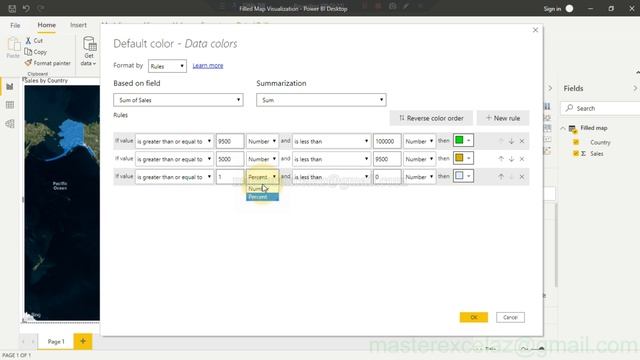The image size is (640, 360).
Task: Move the 5000 rule down
Action: [511, 159]
